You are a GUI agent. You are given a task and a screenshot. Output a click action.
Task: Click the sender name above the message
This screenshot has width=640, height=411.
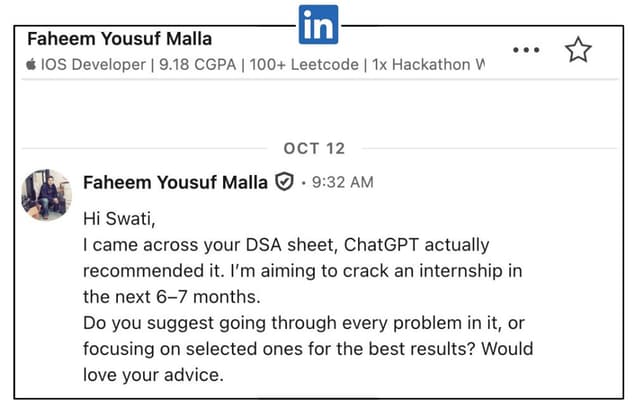point(176,182)
